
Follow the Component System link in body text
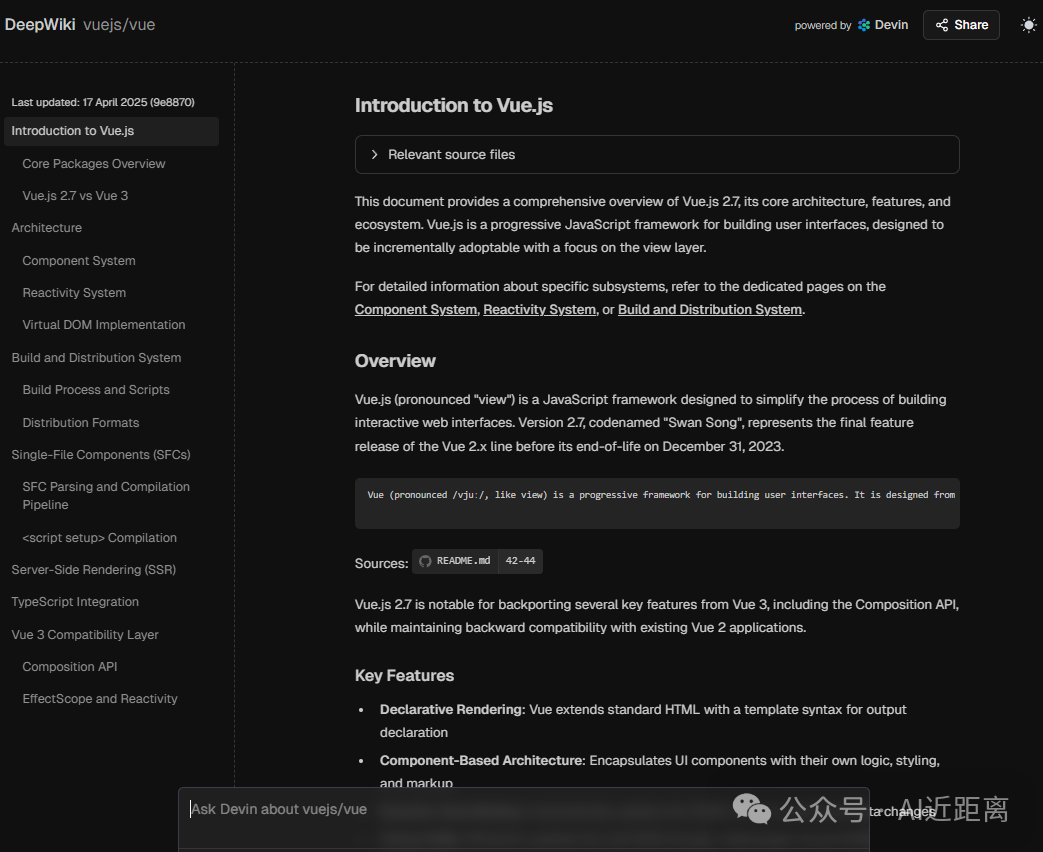click(416, 309)
